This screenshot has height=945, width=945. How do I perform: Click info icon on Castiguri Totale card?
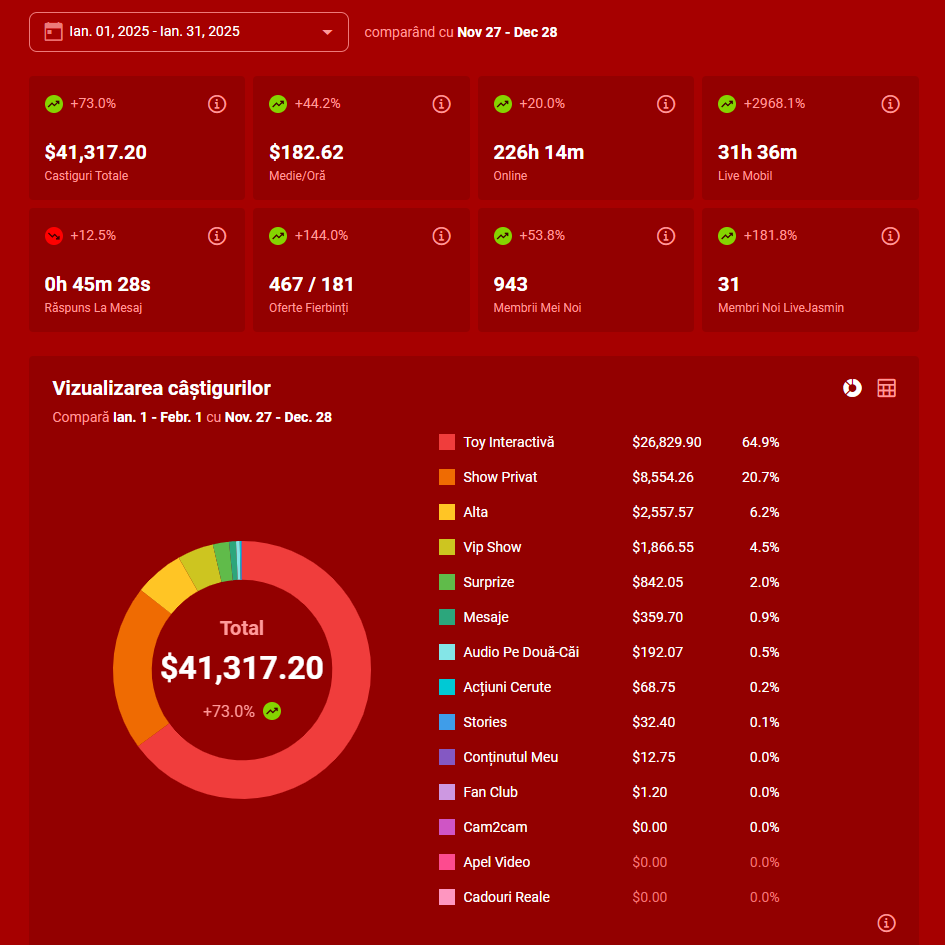pyautogui.click(x=217, y=104)
